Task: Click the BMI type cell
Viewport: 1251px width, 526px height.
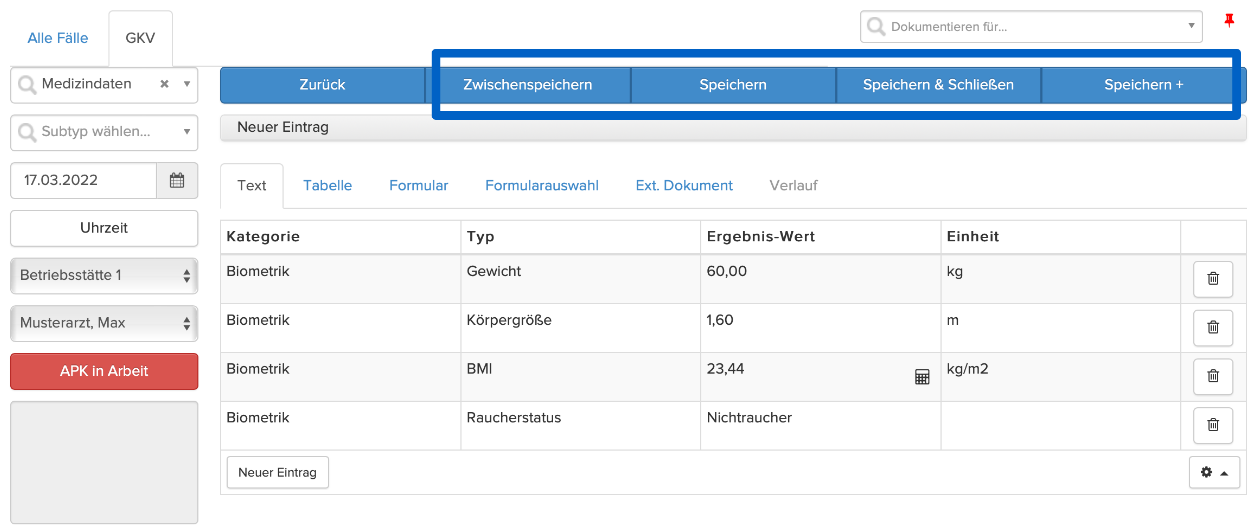Action: pos(581,377)
